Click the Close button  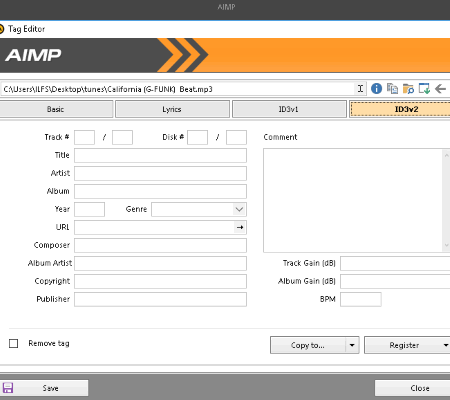pos(413,388)
